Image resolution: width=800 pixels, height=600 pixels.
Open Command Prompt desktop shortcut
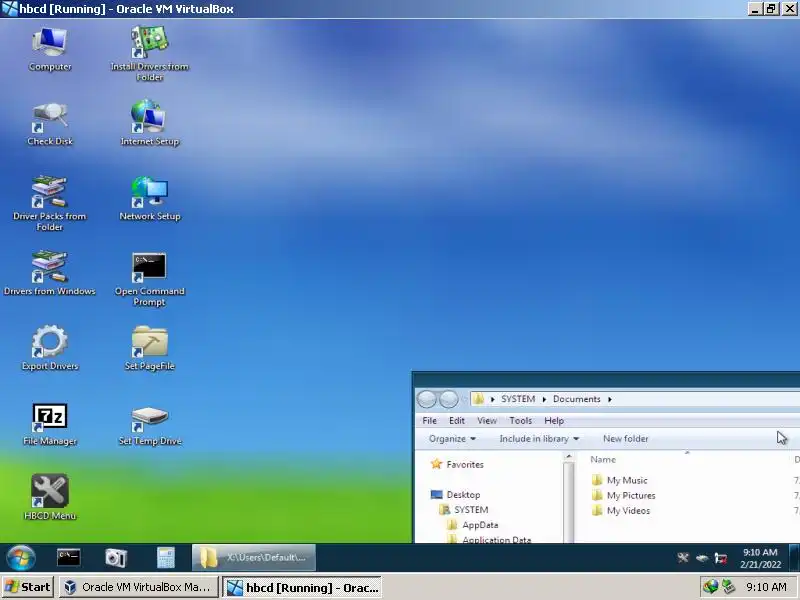[x=149, y=279]
